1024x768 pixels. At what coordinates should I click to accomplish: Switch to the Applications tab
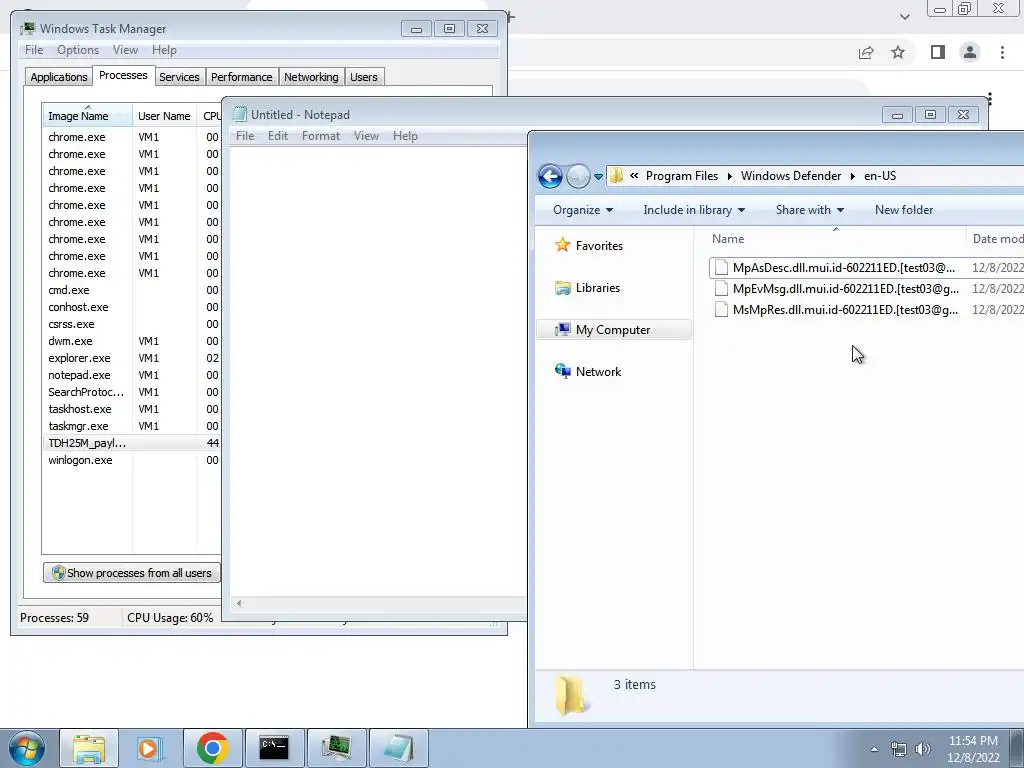tap(59, 77)
